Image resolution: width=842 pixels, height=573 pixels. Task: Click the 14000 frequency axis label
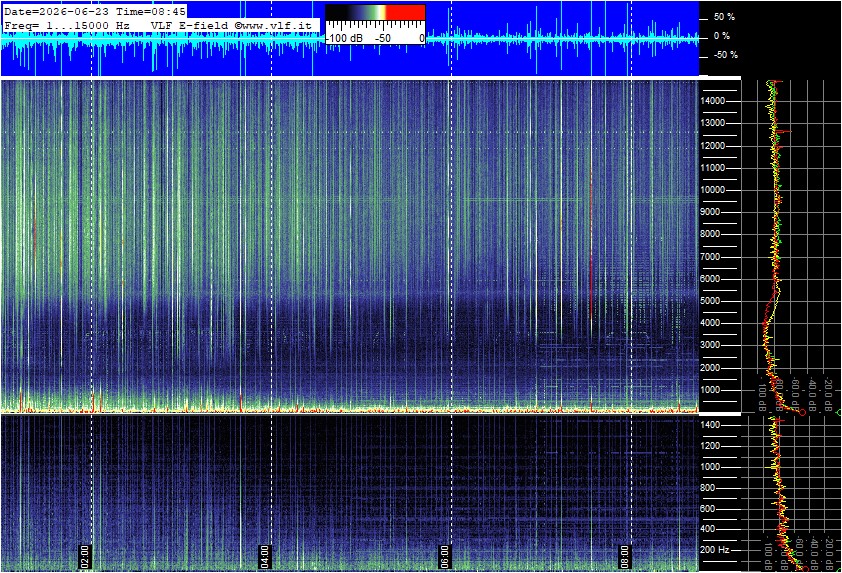click(713, 101)
